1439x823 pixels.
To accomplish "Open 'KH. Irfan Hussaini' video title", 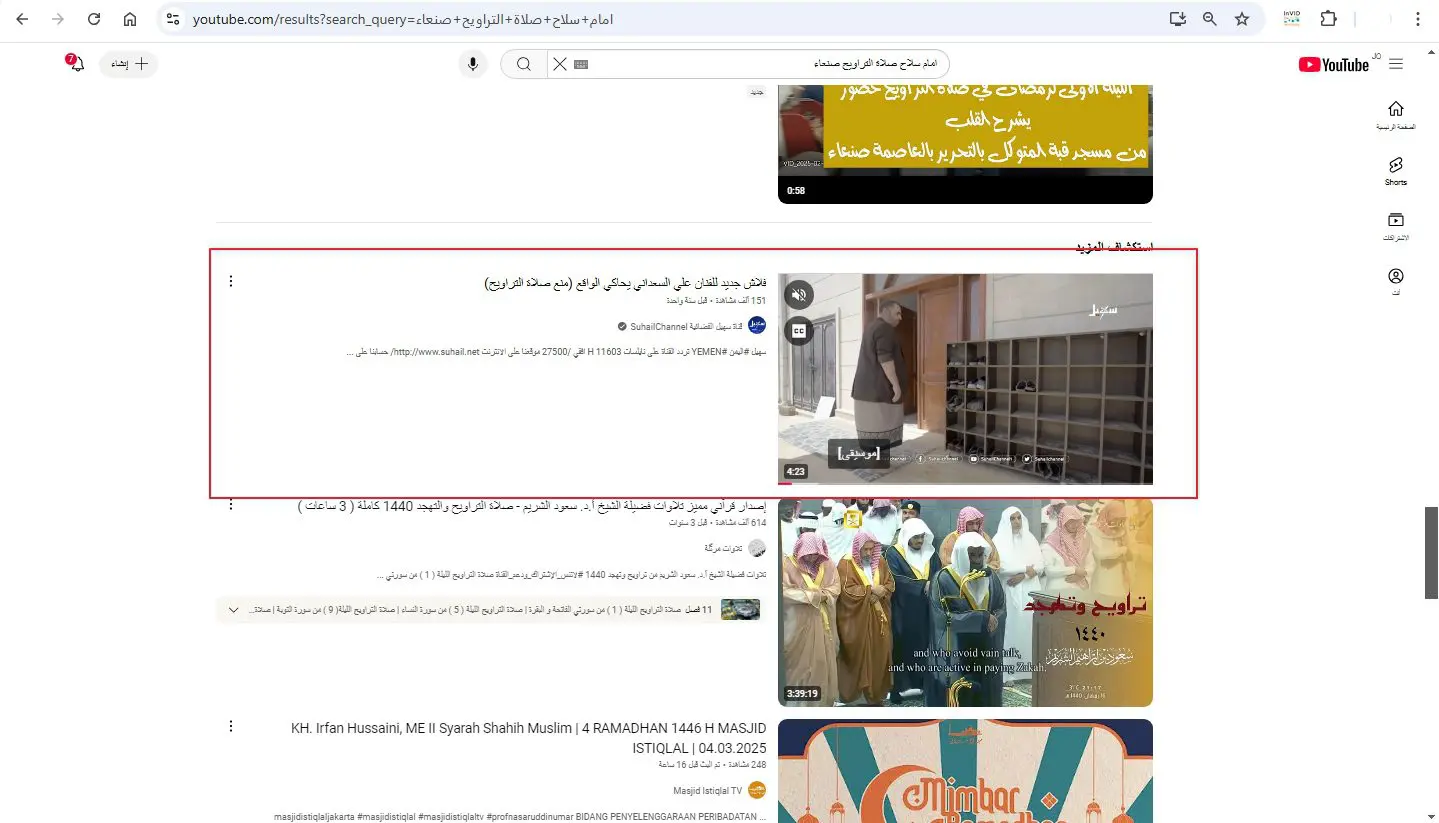I will [x=529, y=738].
